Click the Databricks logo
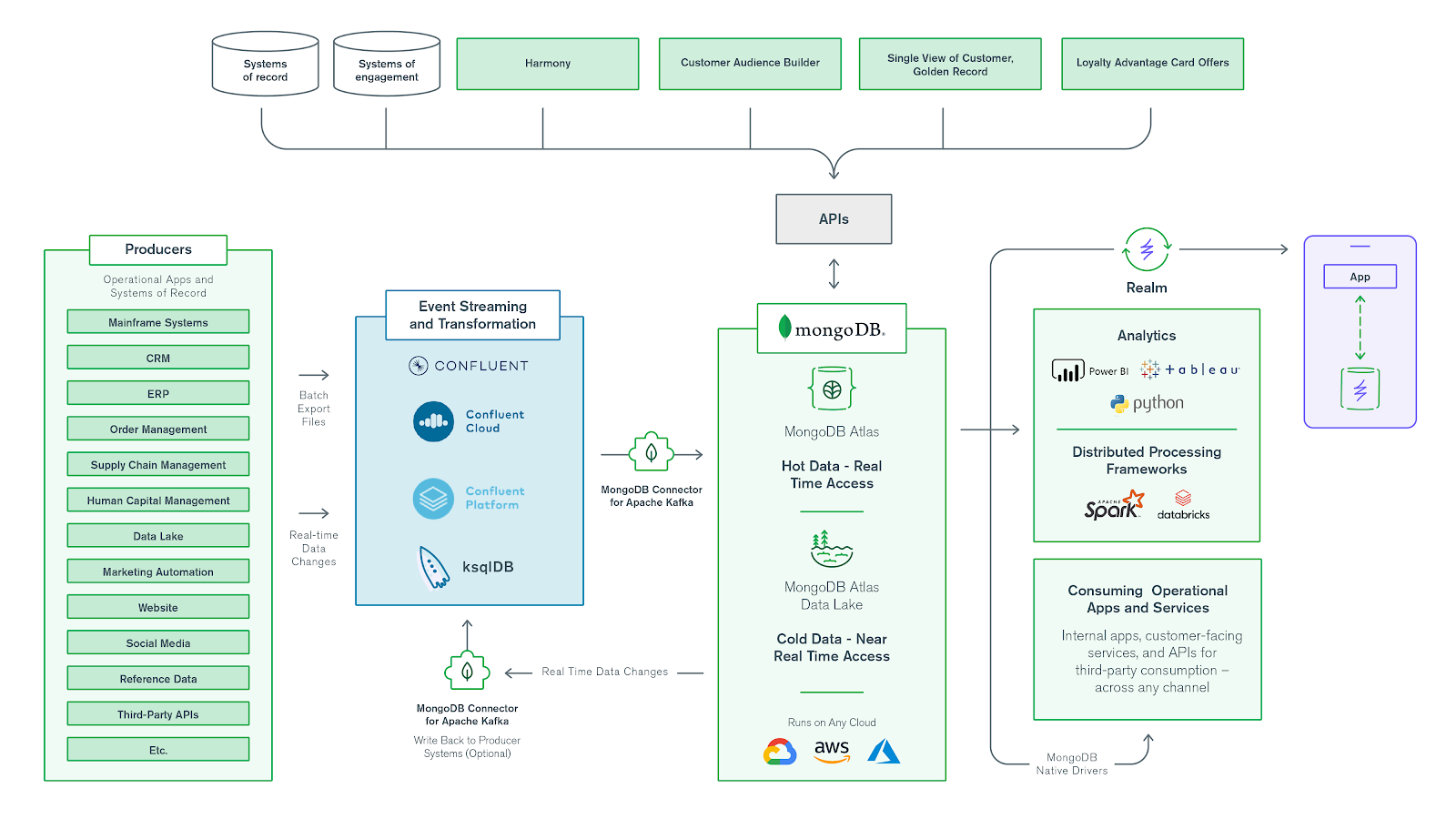1456x819 pixels. [x=1183, y=505]
